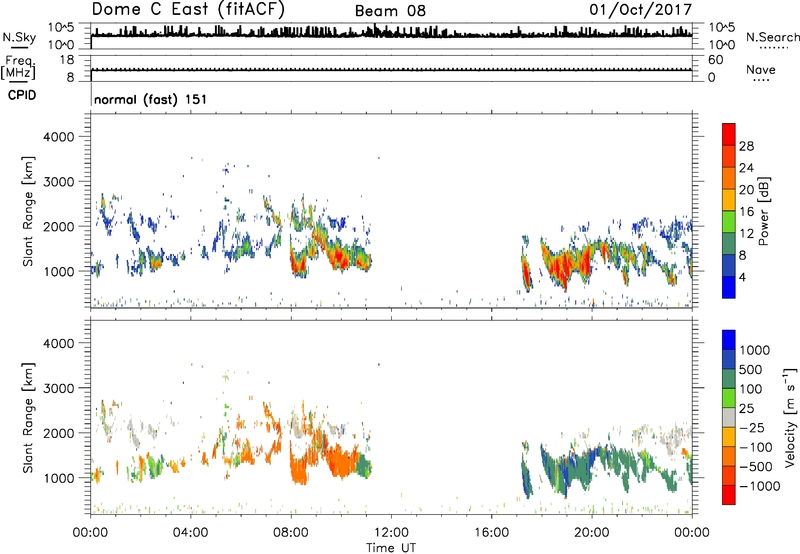Click the 'Velocity [m s-1]' colorbar label
The image size is (800, 554).
pyautogui.click(x=790, y=417)
